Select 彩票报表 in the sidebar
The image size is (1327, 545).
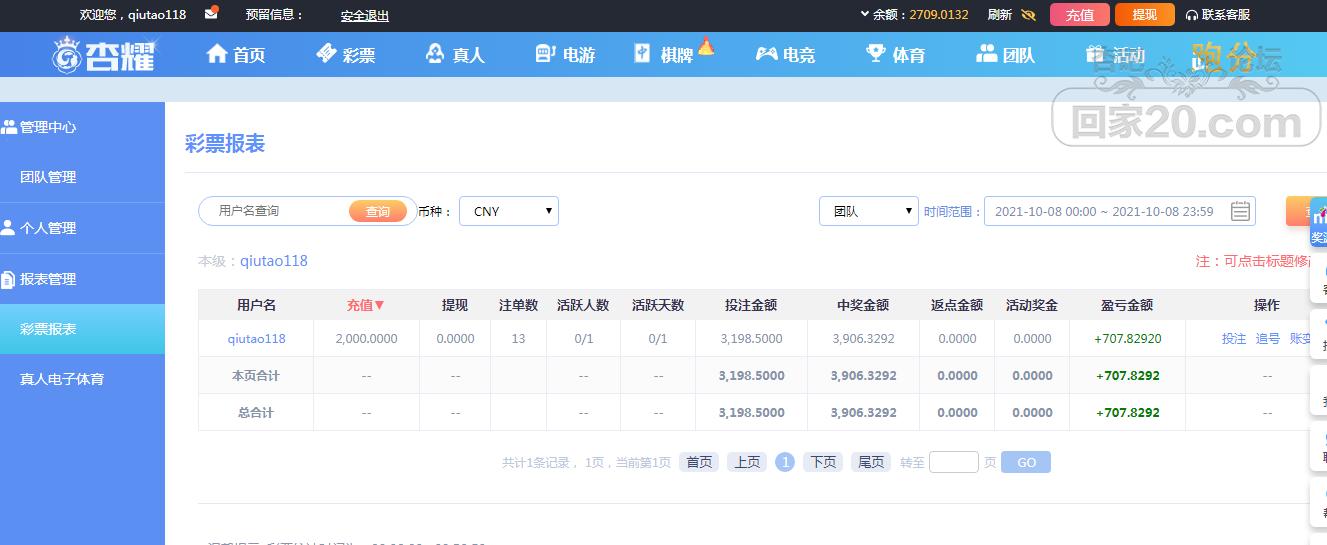point(82,329)
